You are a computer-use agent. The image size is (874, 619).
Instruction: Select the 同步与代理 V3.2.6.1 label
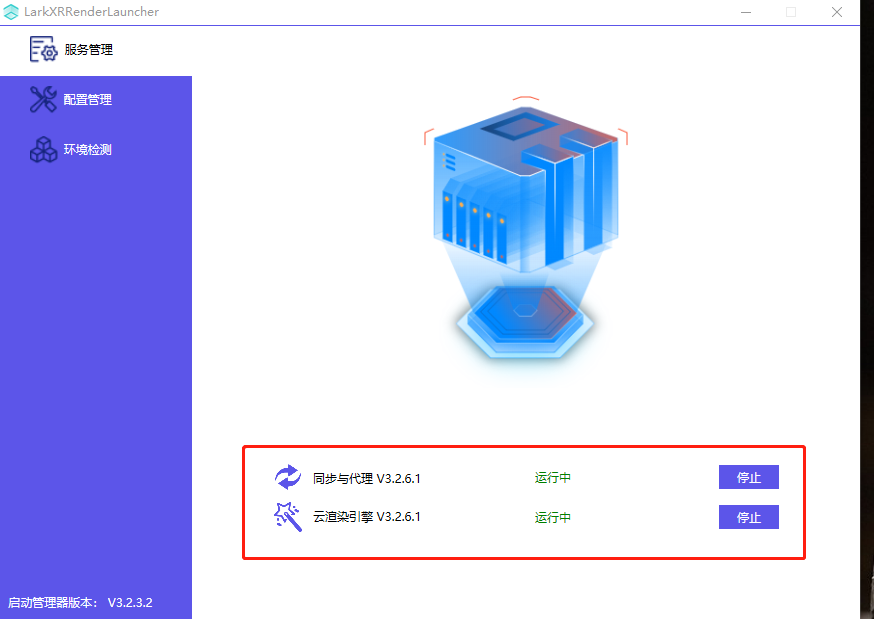366,479
